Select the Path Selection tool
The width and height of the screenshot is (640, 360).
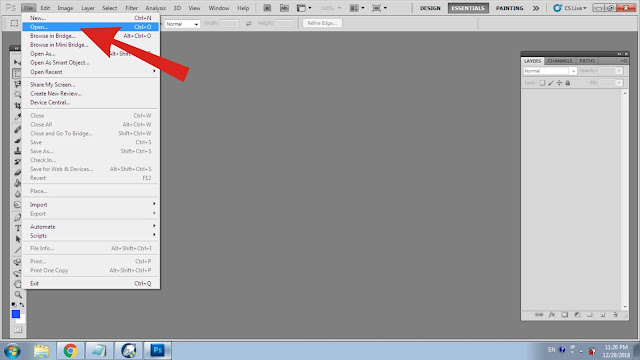tap(17, 239)
